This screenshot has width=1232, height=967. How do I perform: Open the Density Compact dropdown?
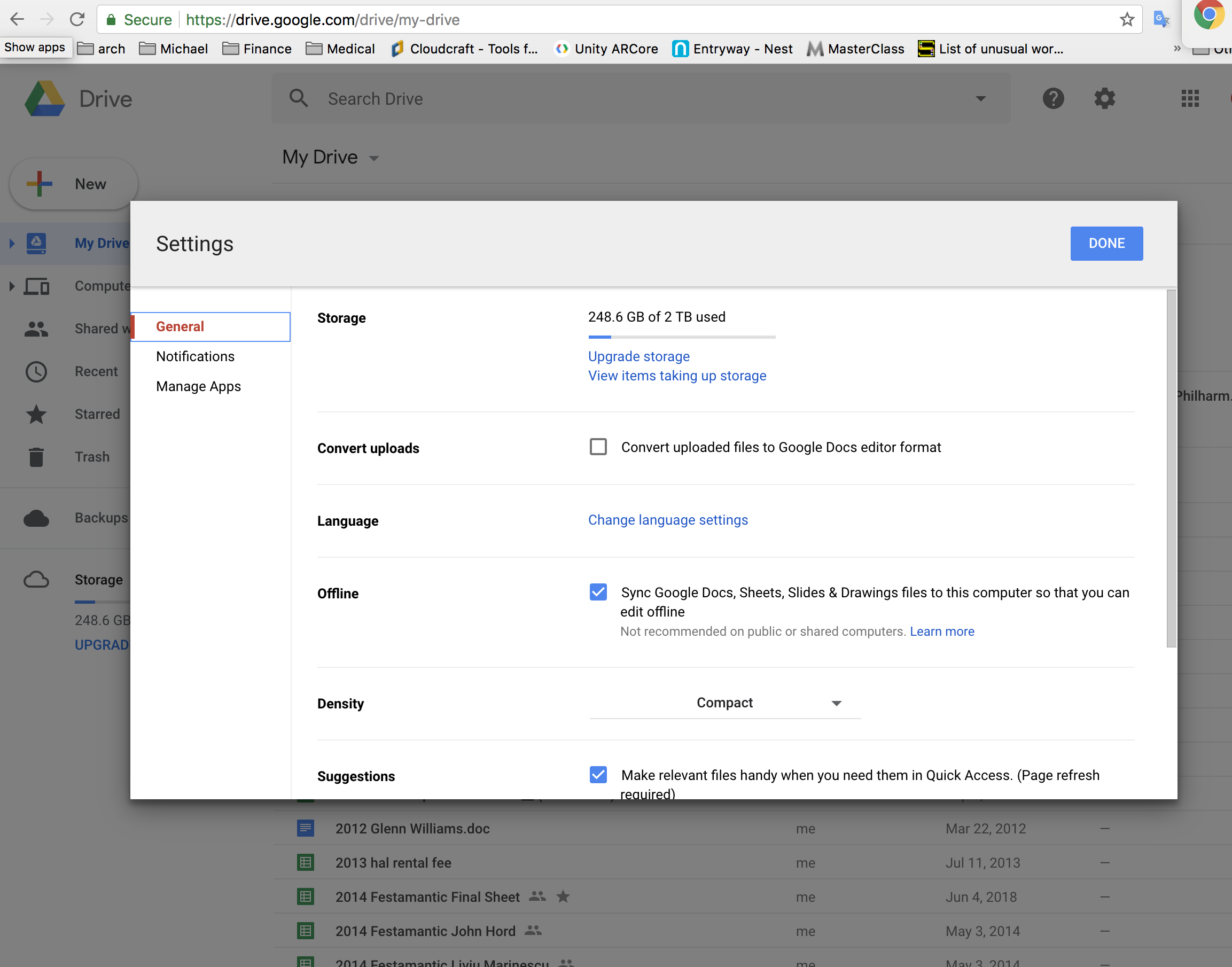pyautogui.click(x=724, y=703)
